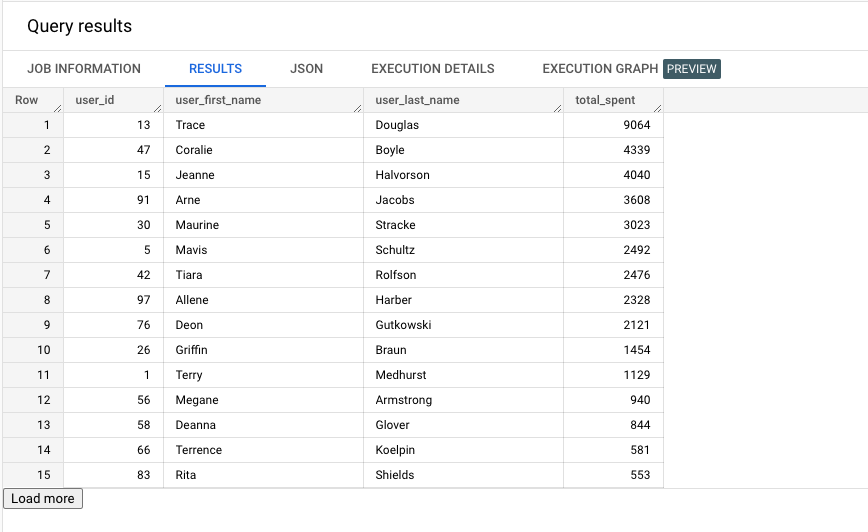Click the Load more button
The image size is (868, 532).
(x=43, y=498)
